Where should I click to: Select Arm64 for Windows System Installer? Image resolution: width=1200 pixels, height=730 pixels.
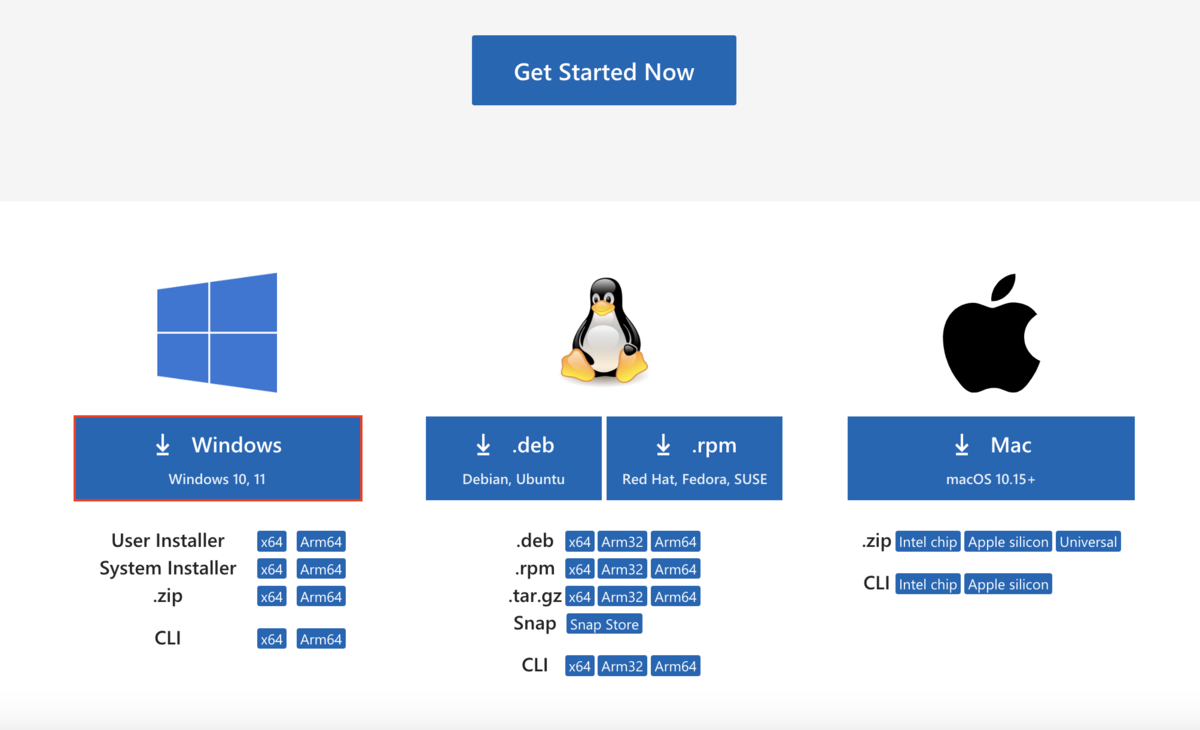[321, 569]
